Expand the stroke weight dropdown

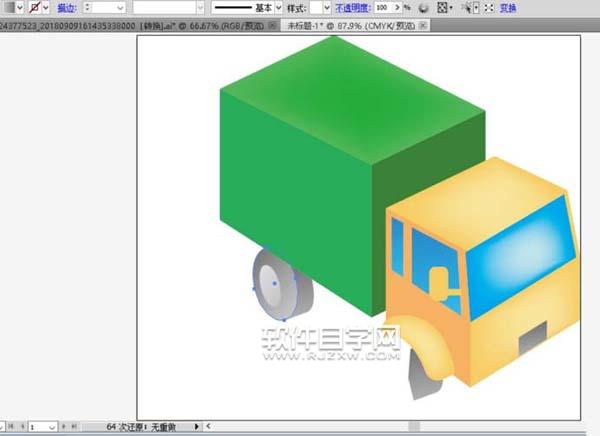pyautogui.click(x=120, y=8)
